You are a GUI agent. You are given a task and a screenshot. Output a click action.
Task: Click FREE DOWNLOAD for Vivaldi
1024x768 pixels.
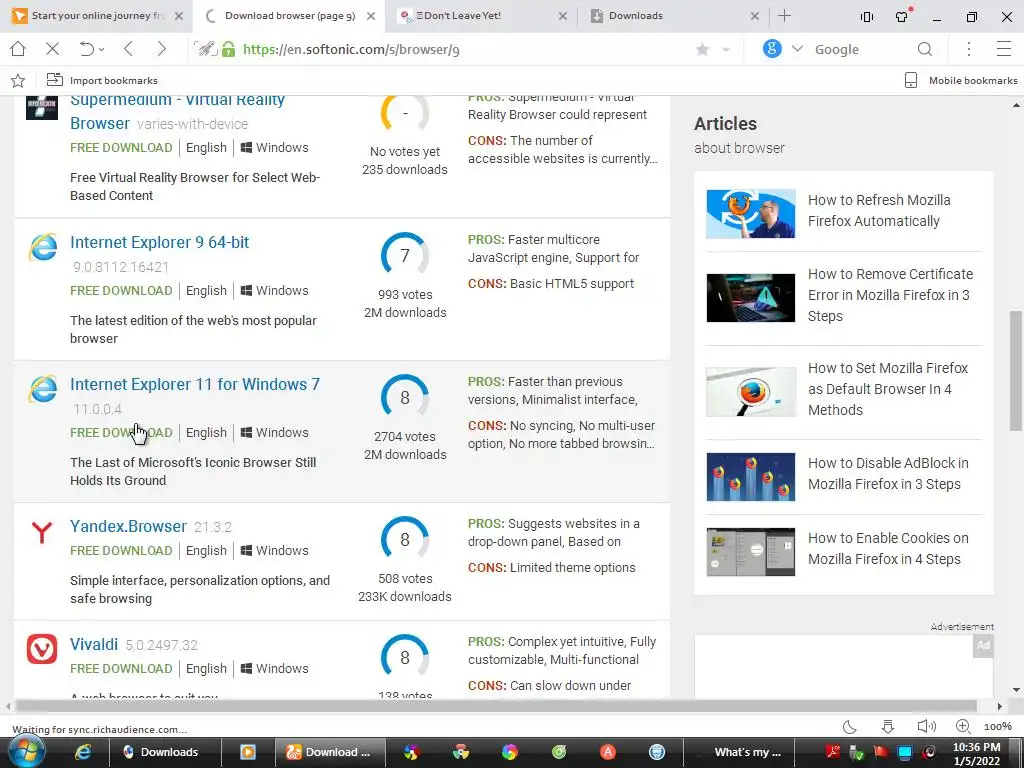(121, 669)
